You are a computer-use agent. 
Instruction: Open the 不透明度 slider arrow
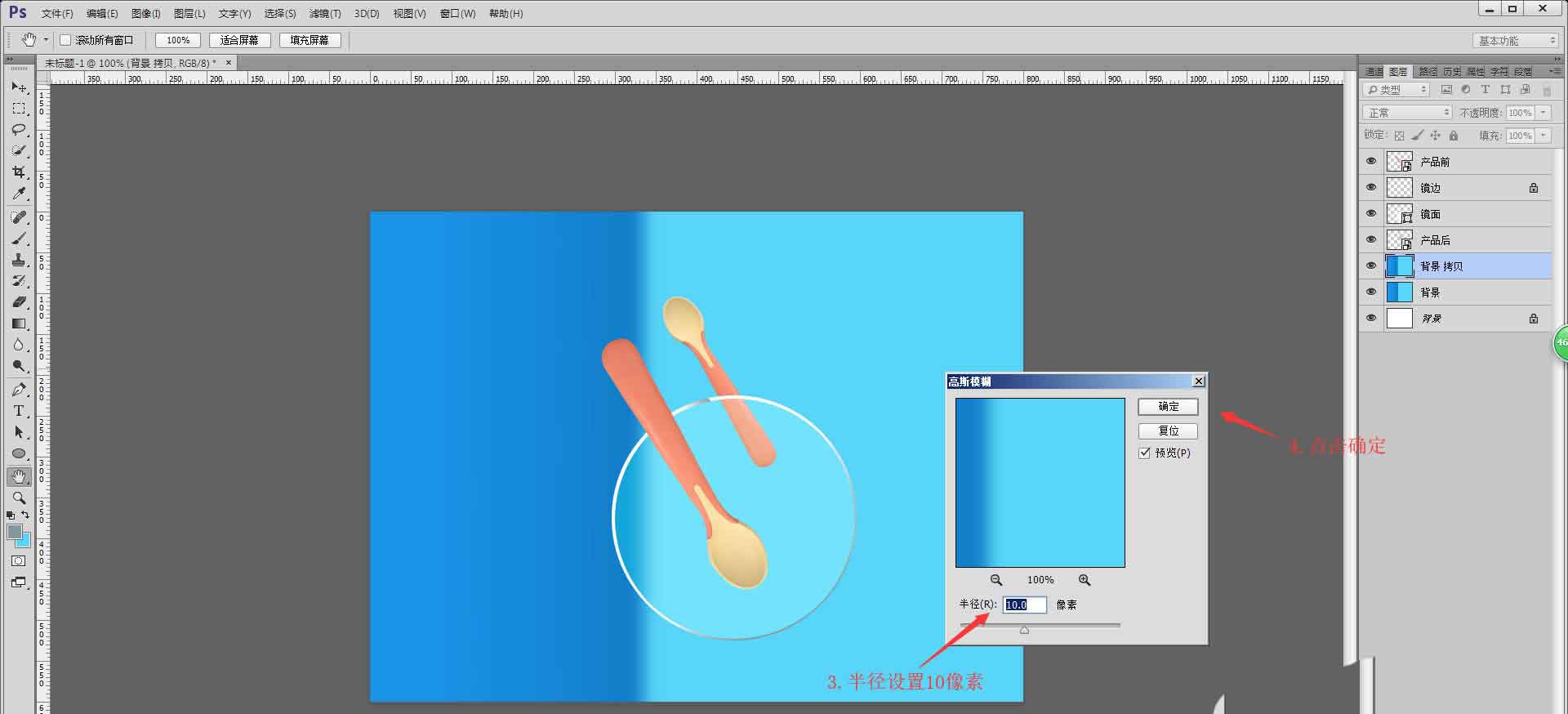[x=1543, y=113]
